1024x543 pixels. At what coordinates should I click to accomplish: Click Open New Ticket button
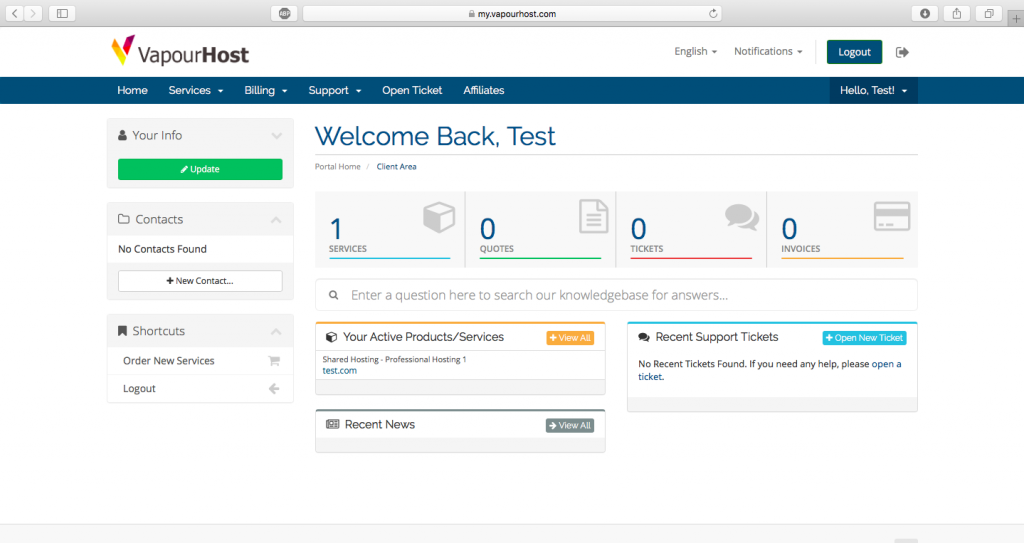pos(865,338)
